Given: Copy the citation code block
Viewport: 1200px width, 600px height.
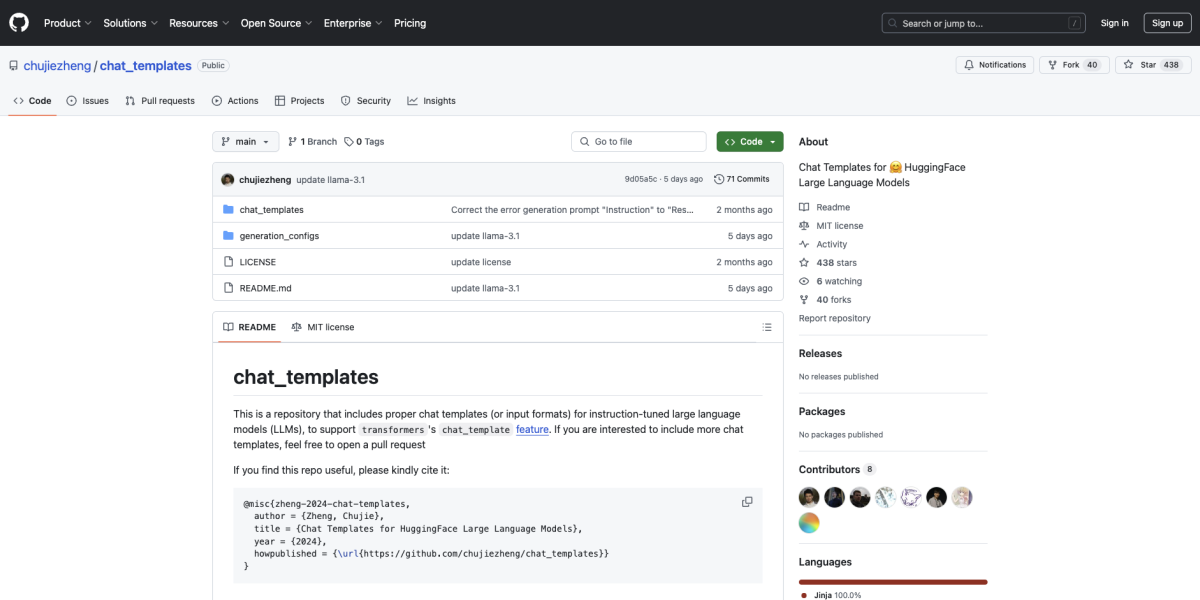Looking at the screenshot, I should [x=747, y=502].
